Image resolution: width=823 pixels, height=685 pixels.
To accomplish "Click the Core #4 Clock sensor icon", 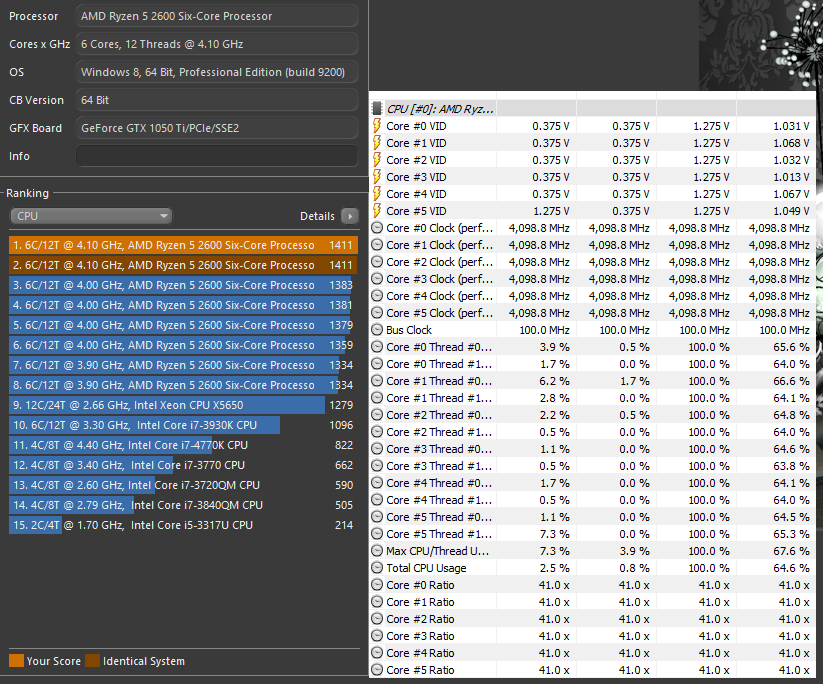I will point(377,296).
